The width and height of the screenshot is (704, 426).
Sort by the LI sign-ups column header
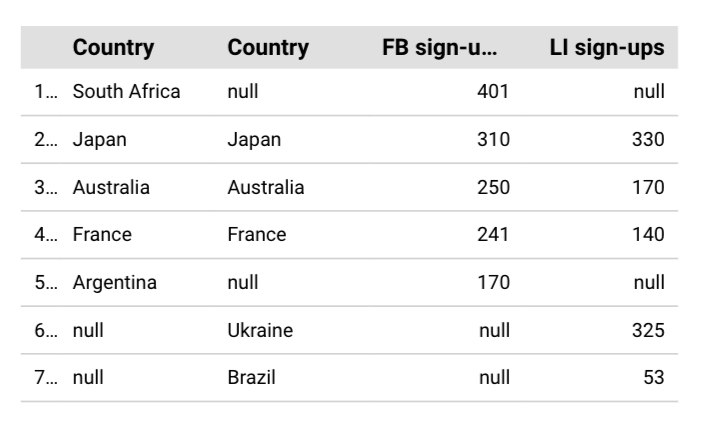[x=607, y=48]
